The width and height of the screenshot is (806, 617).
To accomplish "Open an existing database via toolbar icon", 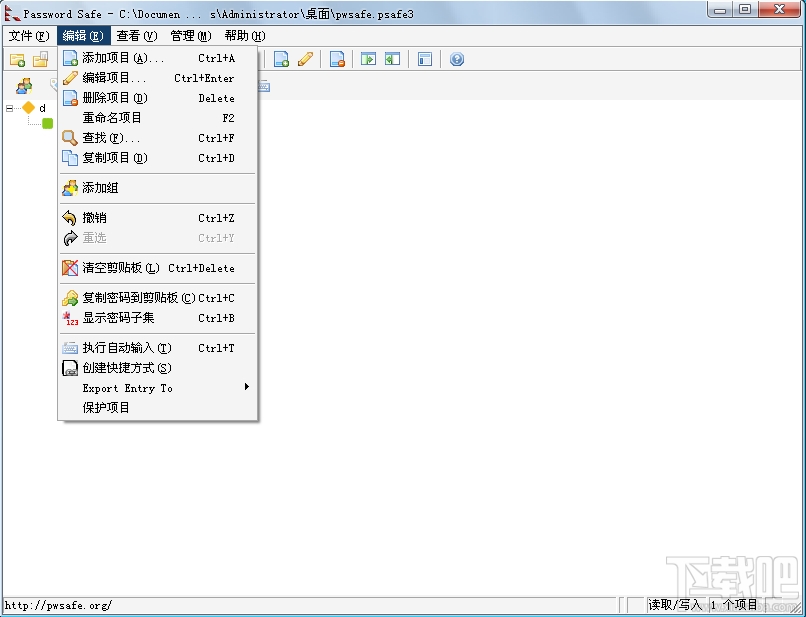I will [40, 59].
